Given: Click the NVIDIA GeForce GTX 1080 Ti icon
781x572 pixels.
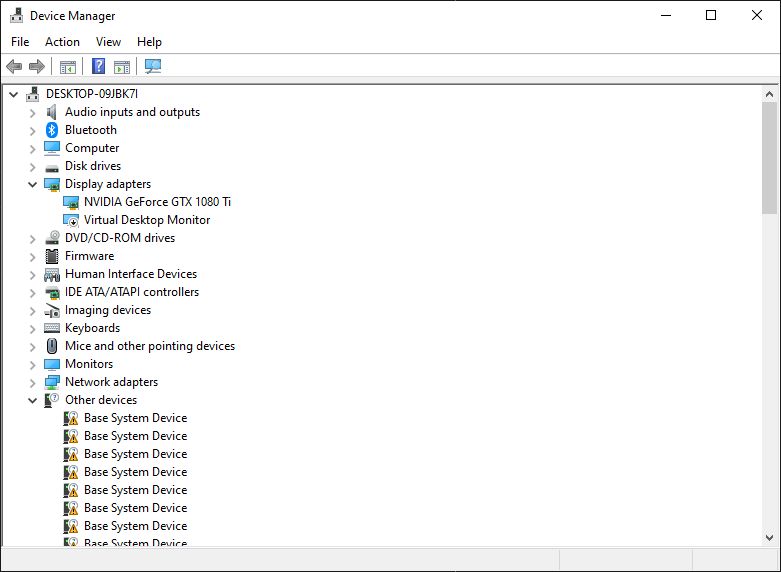Looking at the screenshot, I should (x=71, y=202).
